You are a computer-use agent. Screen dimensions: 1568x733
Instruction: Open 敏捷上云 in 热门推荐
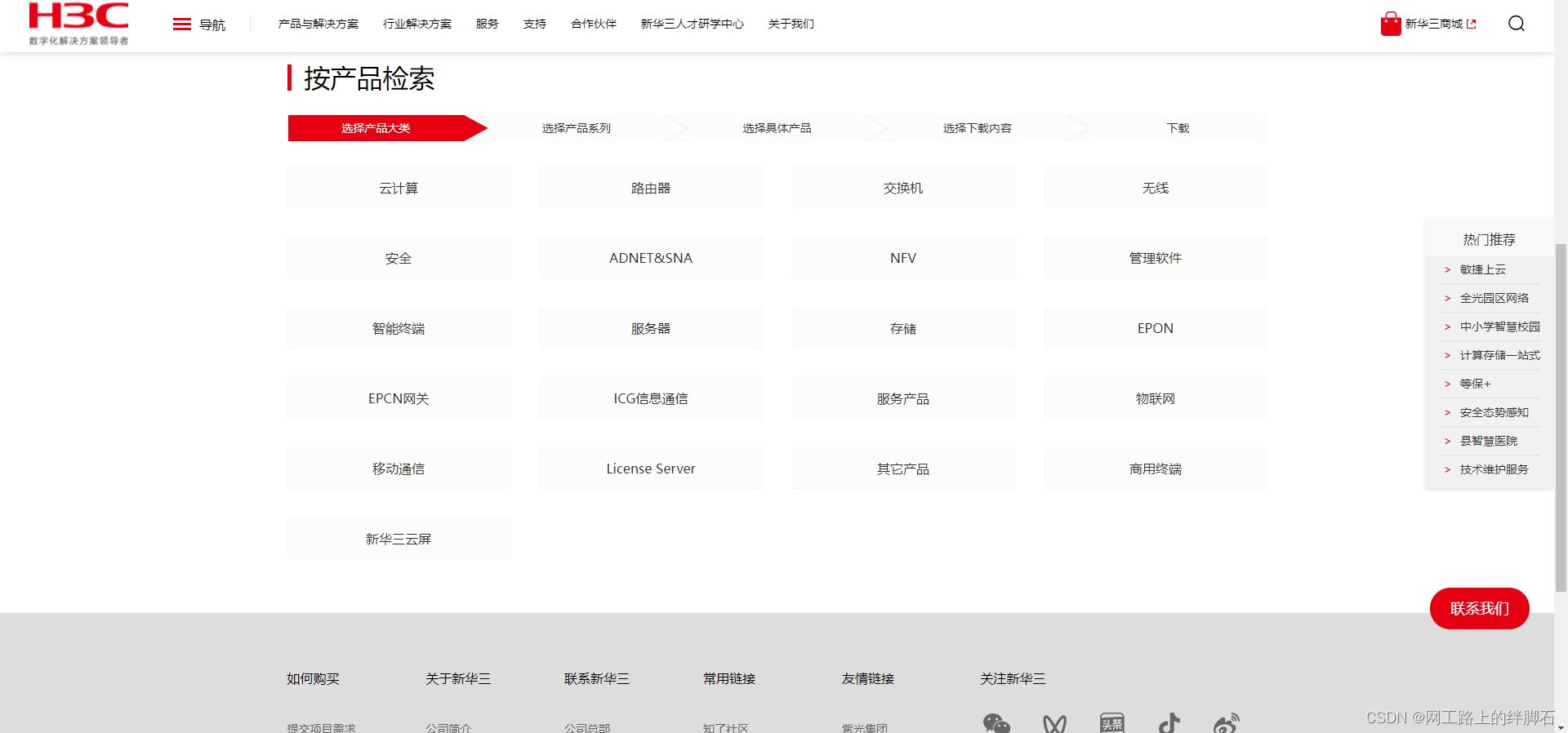pyautogui.click(x=1482, y=269)
